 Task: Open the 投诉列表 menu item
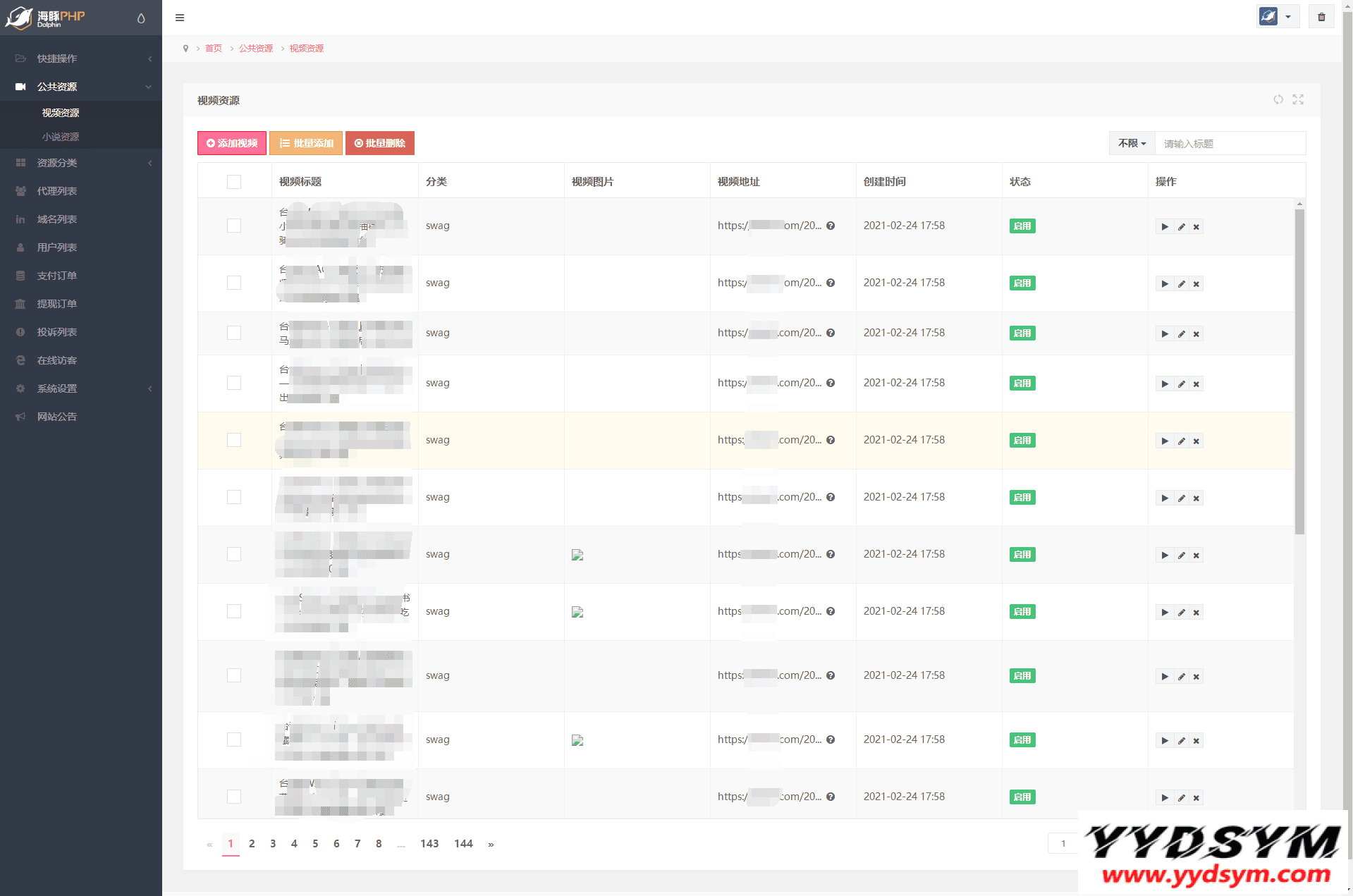click(x=57, y=332)
